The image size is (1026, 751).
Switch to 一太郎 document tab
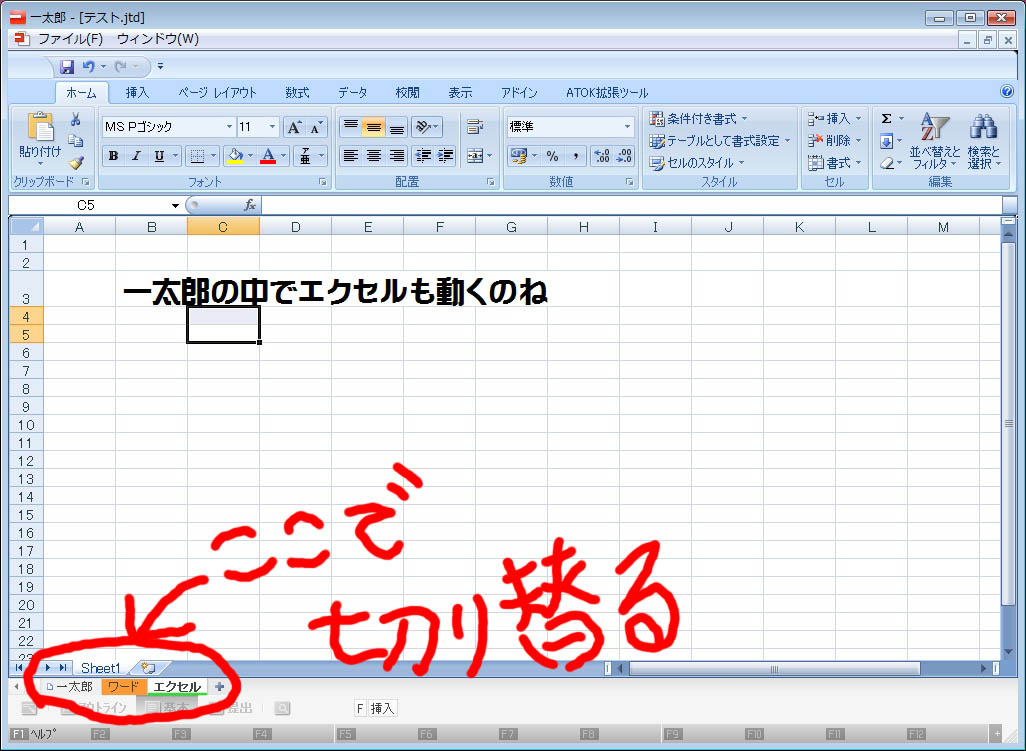click(69, 687)
